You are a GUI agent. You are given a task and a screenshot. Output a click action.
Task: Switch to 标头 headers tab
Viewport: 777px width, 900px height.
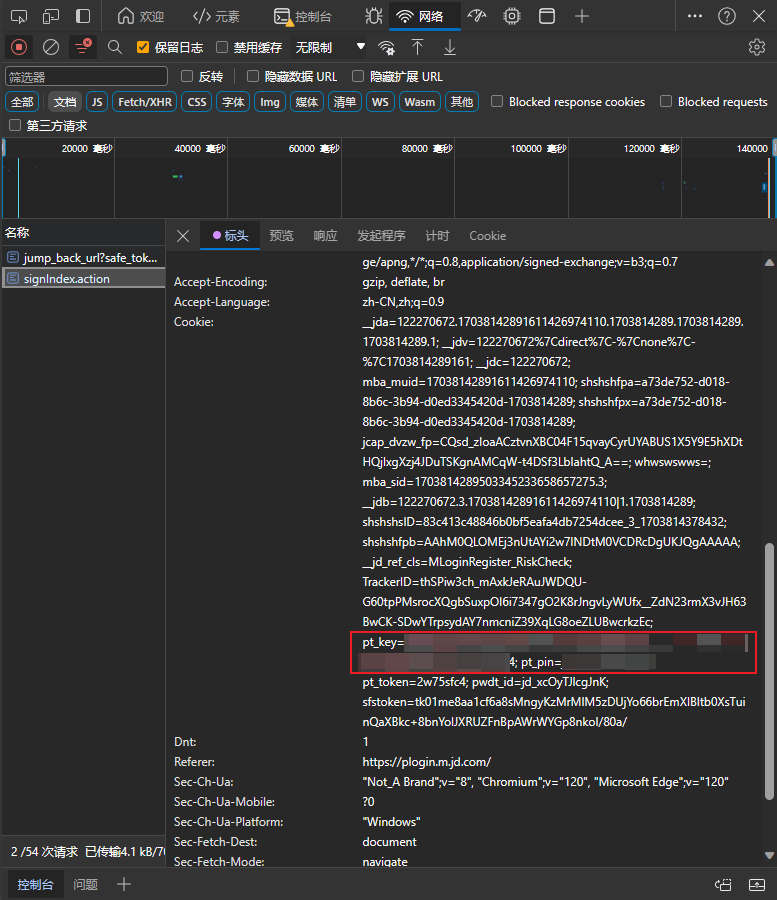click(230, 236)
